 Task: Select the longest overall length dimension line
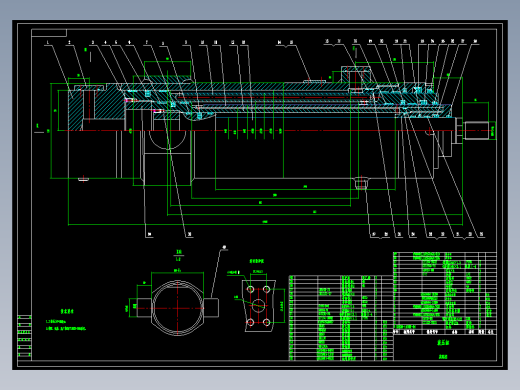265,224
